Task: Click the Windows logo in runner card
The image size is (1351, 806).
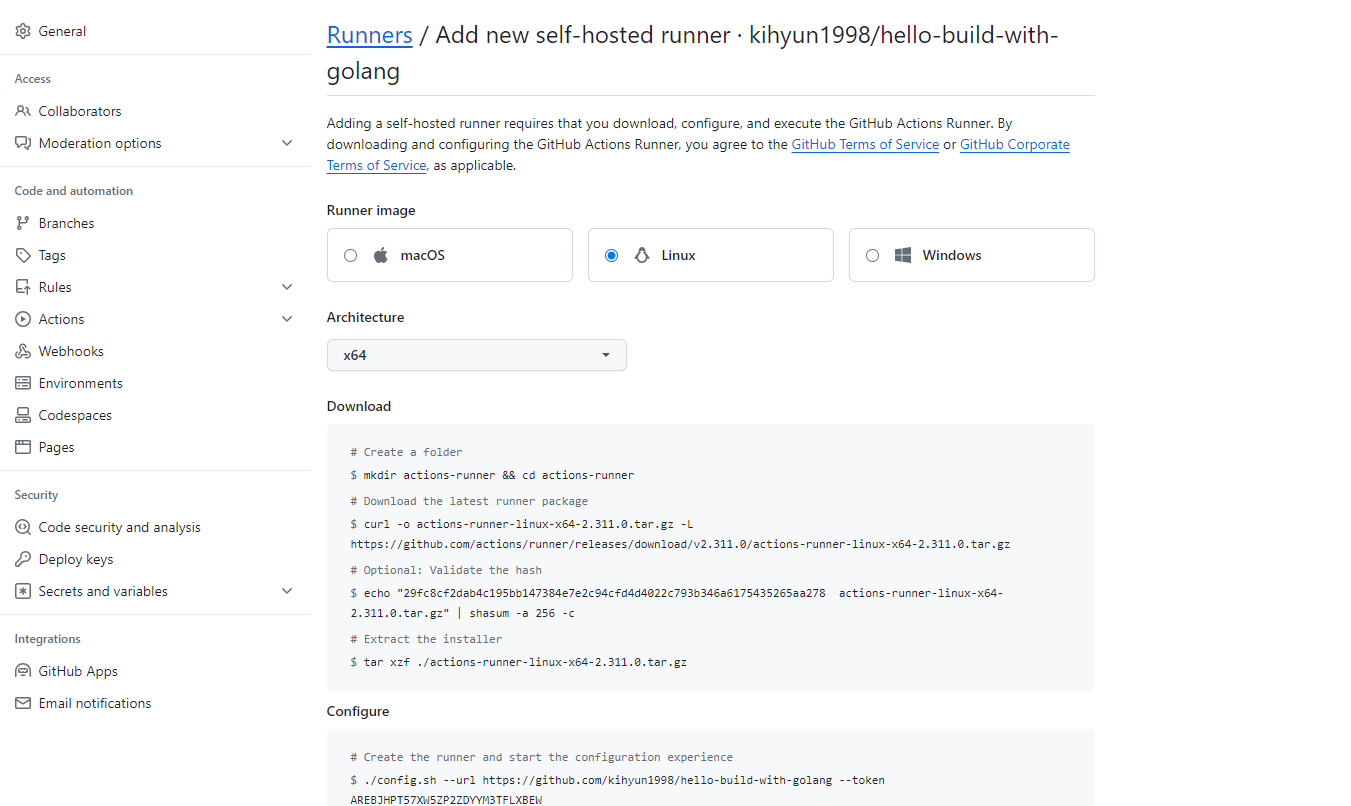Action: pyautogui.click(x=903, y=255)
